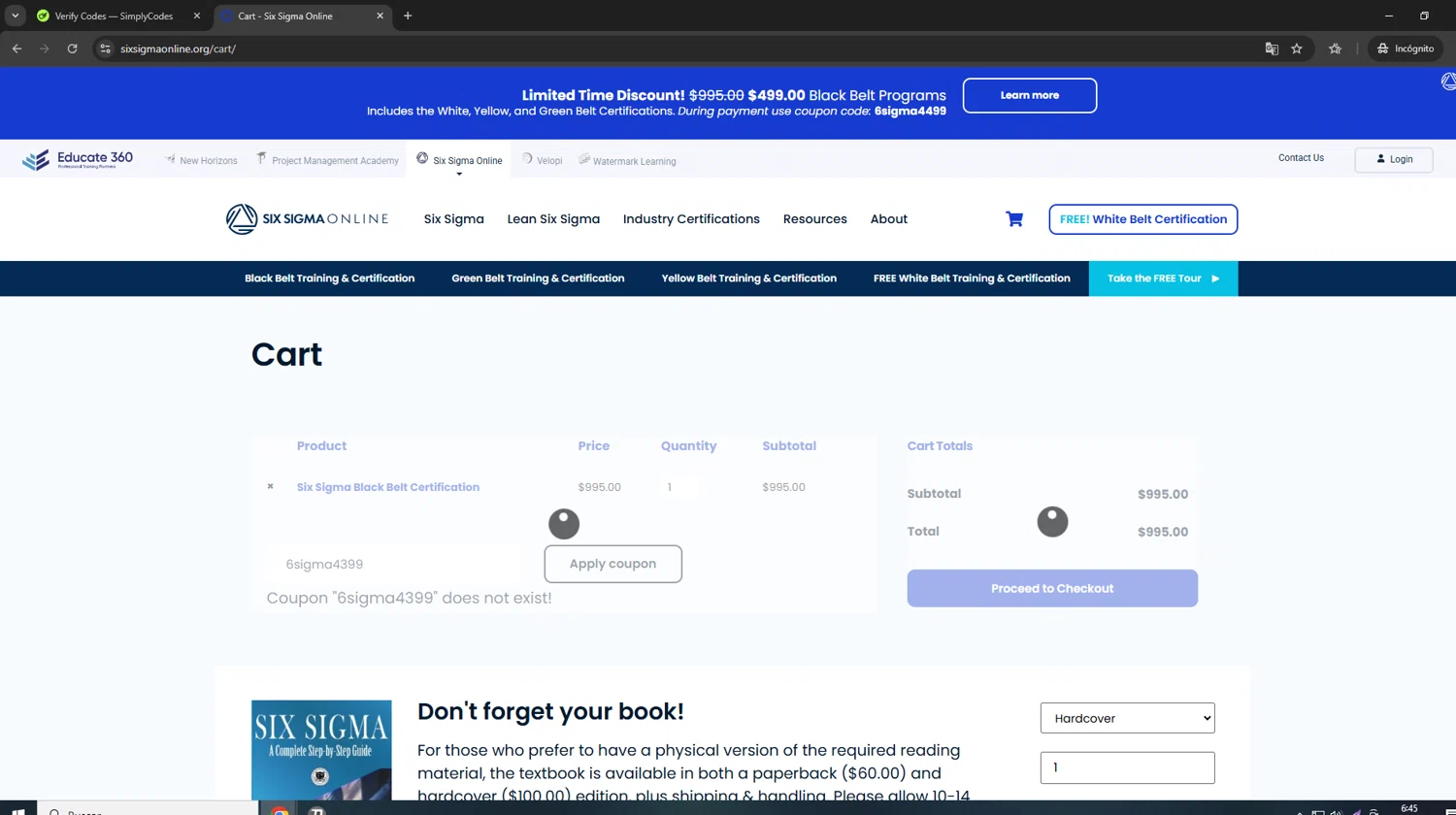The image size is (1456, 815).
Task: Click Proceed to Checkout button
Action: coord(1052,588)
